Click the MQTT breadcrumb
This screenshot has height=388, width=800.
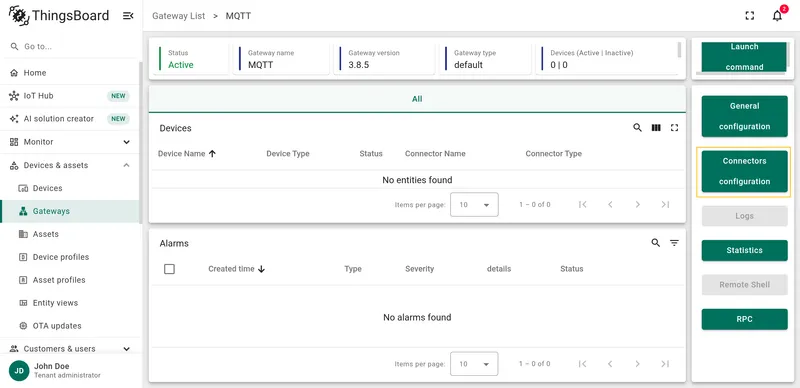click(238, 16)
